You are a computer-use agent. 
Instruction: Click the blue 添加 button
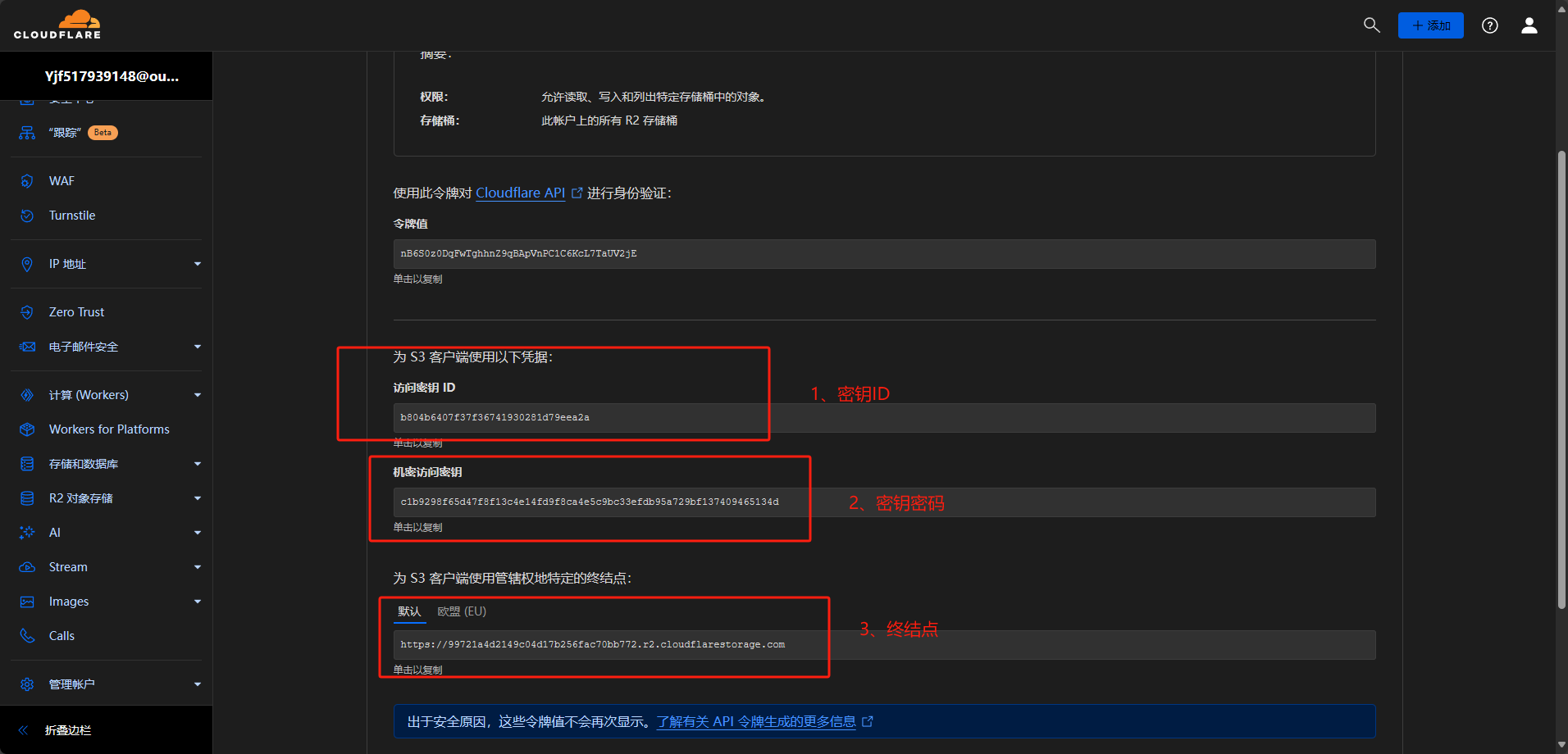coord(1431,25)
